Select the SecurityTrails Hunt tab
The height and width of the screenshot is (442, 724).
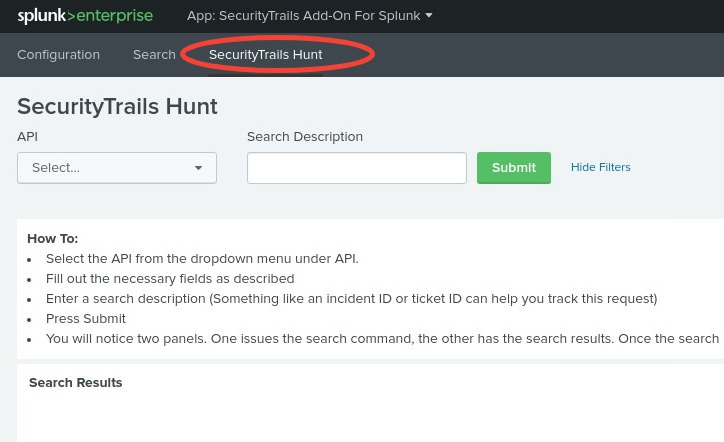point(265,54)
